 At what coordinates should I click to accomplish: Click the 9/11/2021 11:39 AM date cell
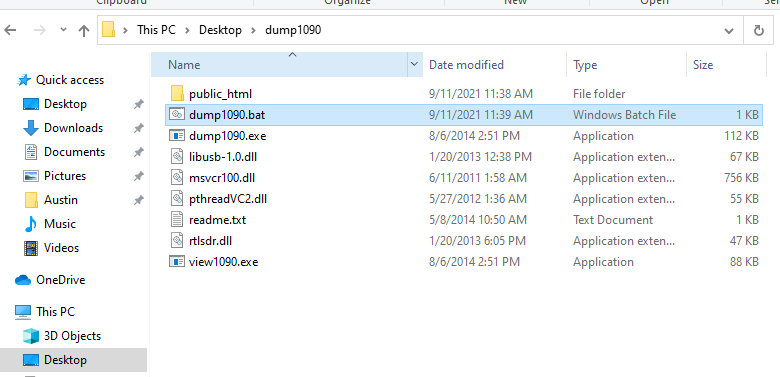pyautogui.click(x=481, y=114)
